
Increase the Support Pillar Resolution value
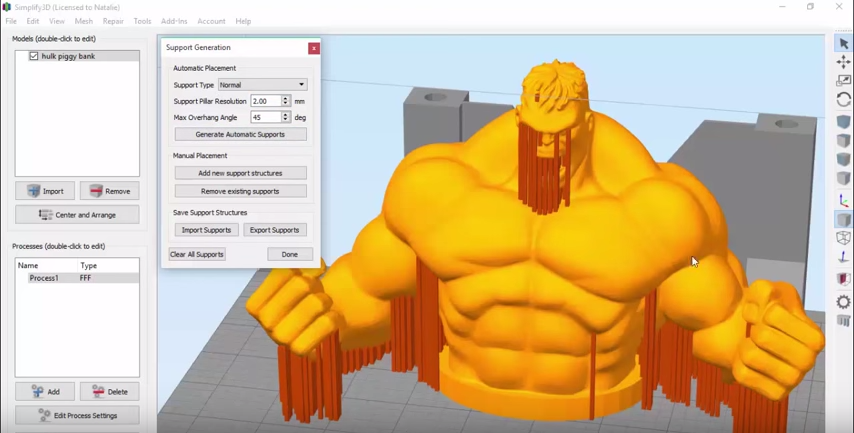[285, 98]
